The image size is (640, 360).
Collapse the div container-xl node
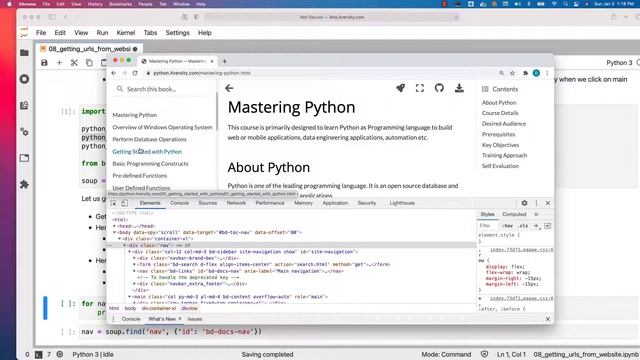[119, 239]
